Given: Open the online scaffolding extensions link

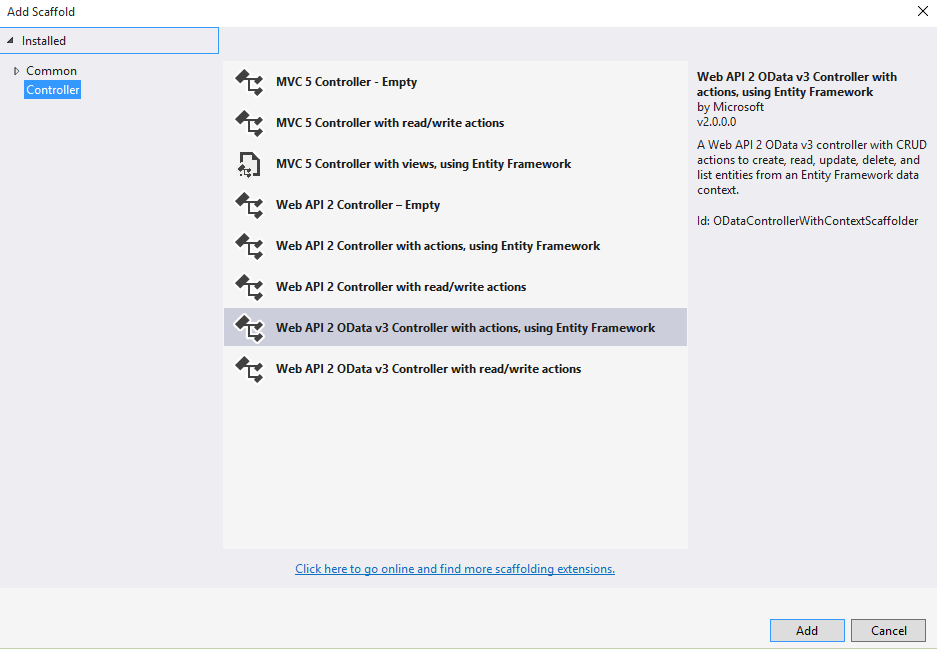Looking at the screenshot, I should point(454,568).
